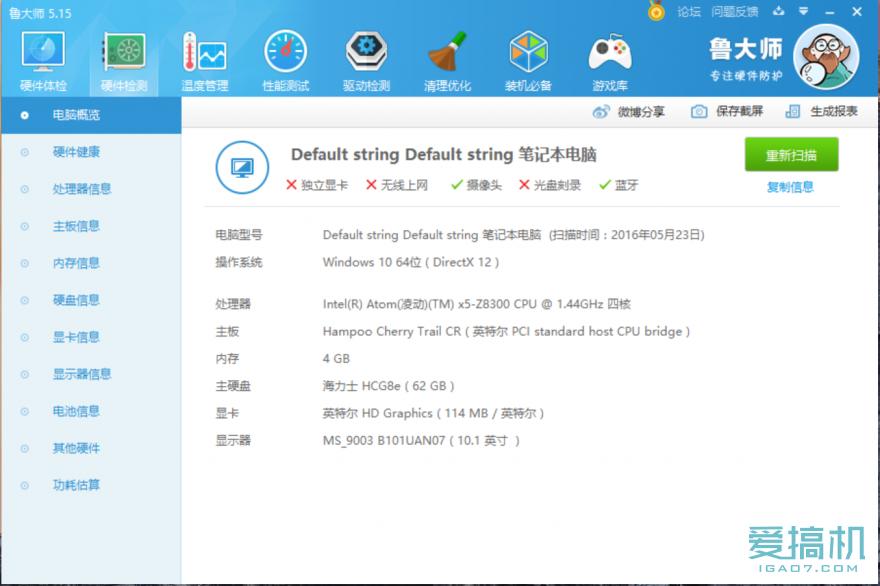Click the Hampoo Cherry Trail CR motherboard value
The image size is (880, 586).
[x=506, y=332]
